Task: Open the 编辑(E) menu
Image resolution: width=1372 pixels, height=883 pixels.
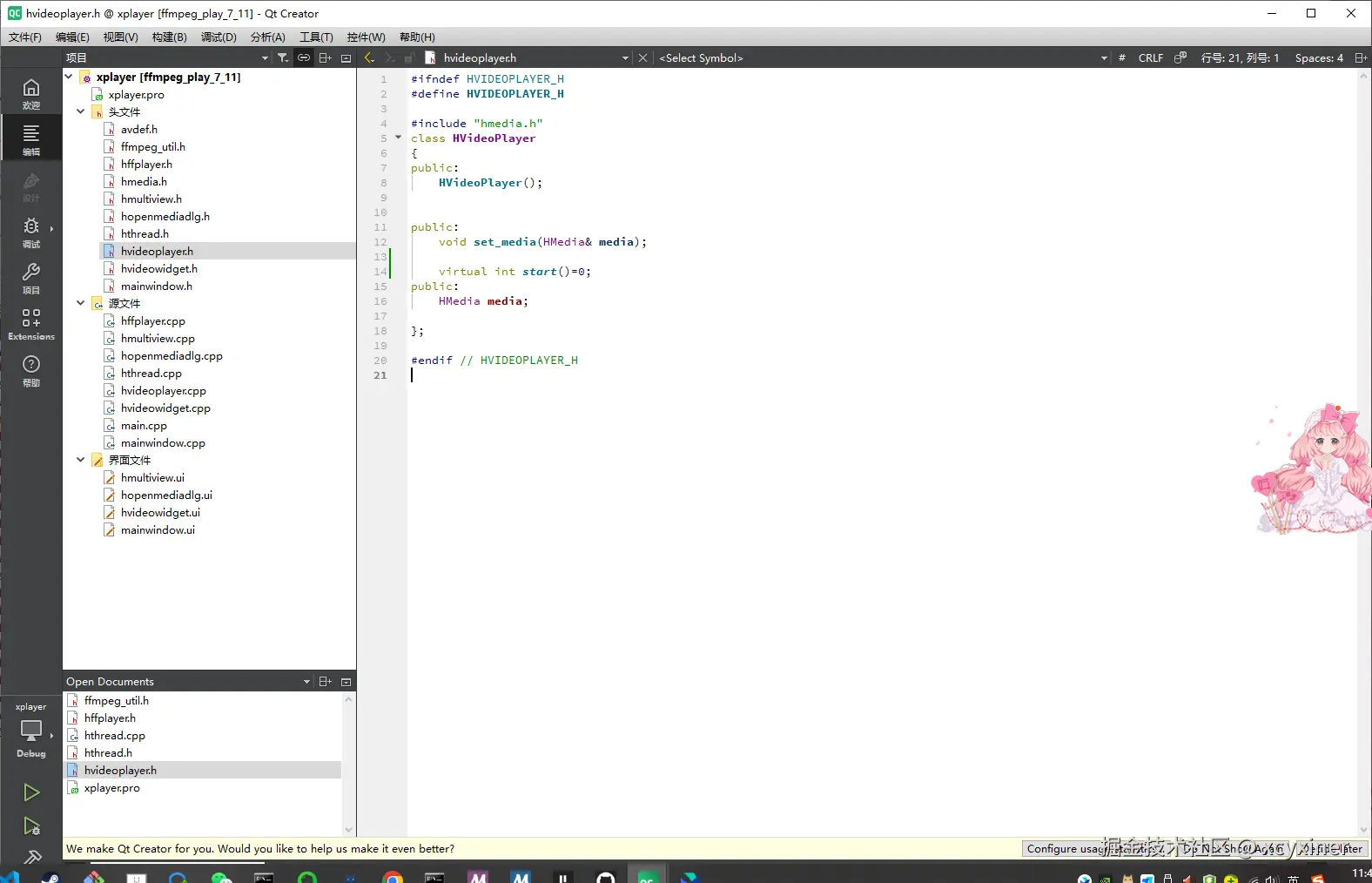Action: click(x=72, y=37)
